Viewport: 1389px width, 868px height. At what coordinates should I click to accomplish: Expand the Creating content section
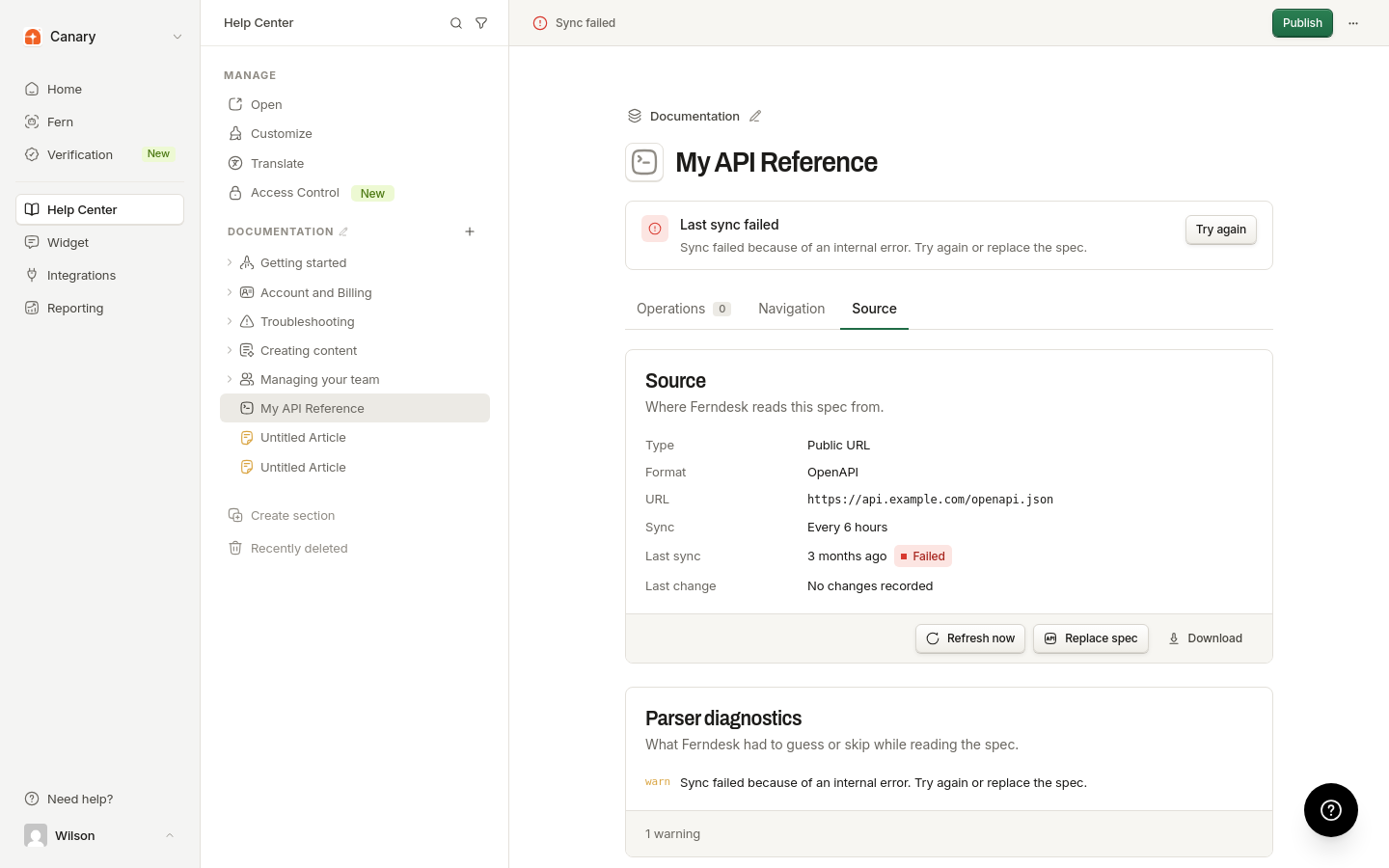[x=230, y=350]
